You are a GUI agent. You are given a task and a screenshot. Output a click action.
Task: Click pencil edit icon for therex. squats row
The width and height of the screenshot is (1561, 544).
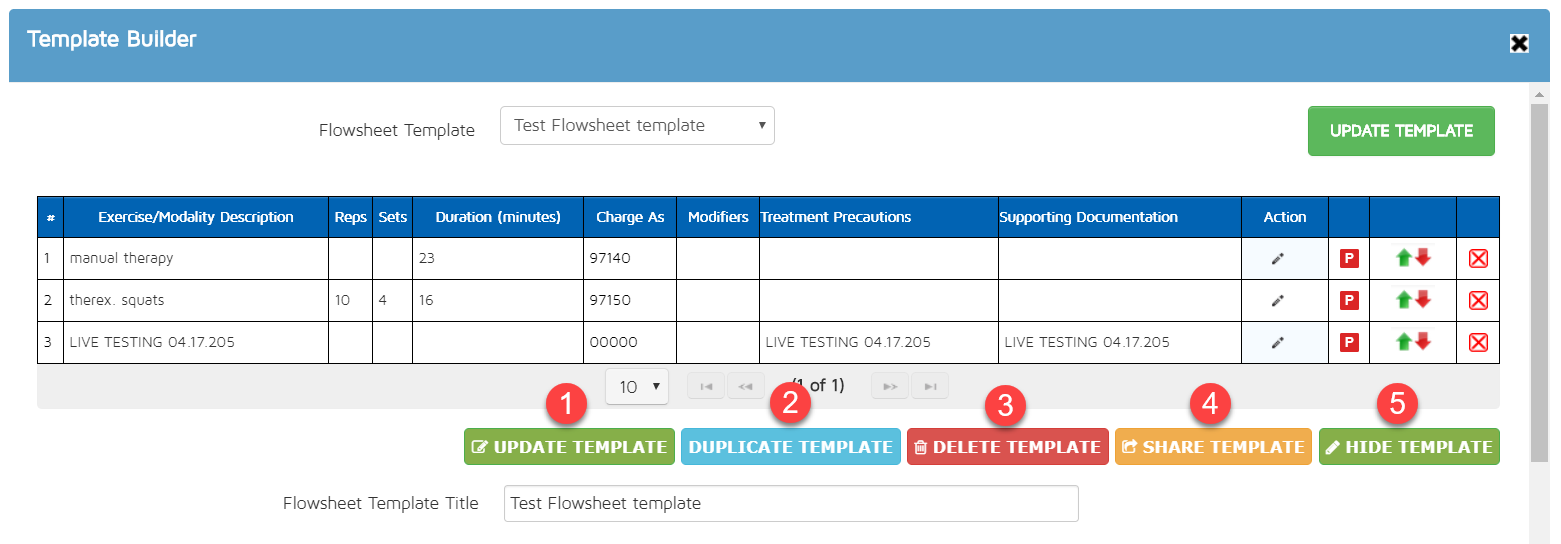tap(1277, 300)
